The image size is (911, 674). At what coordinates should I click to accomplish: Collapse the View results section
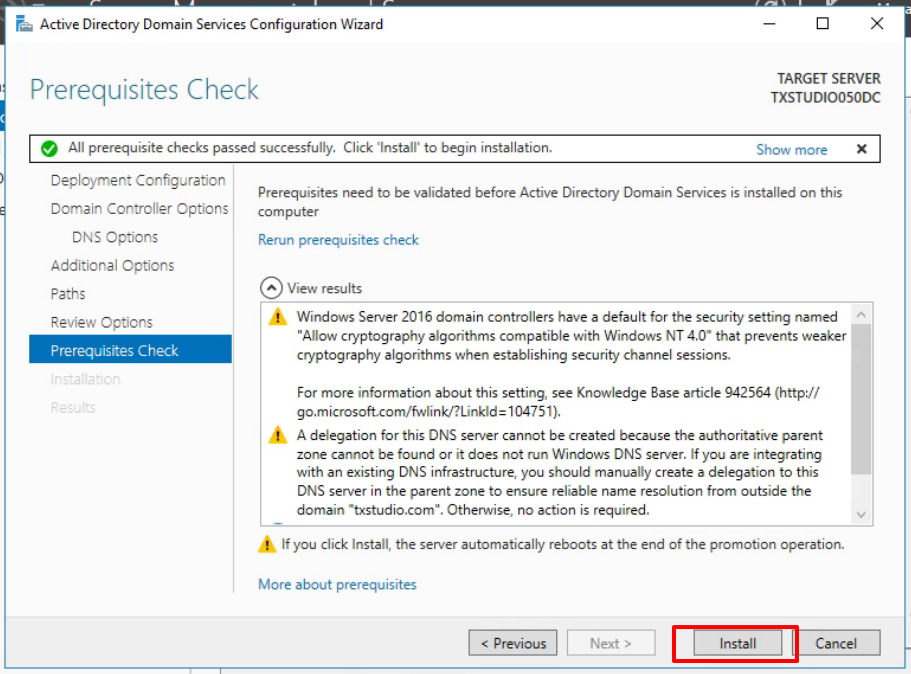click(x=271, y=288)
